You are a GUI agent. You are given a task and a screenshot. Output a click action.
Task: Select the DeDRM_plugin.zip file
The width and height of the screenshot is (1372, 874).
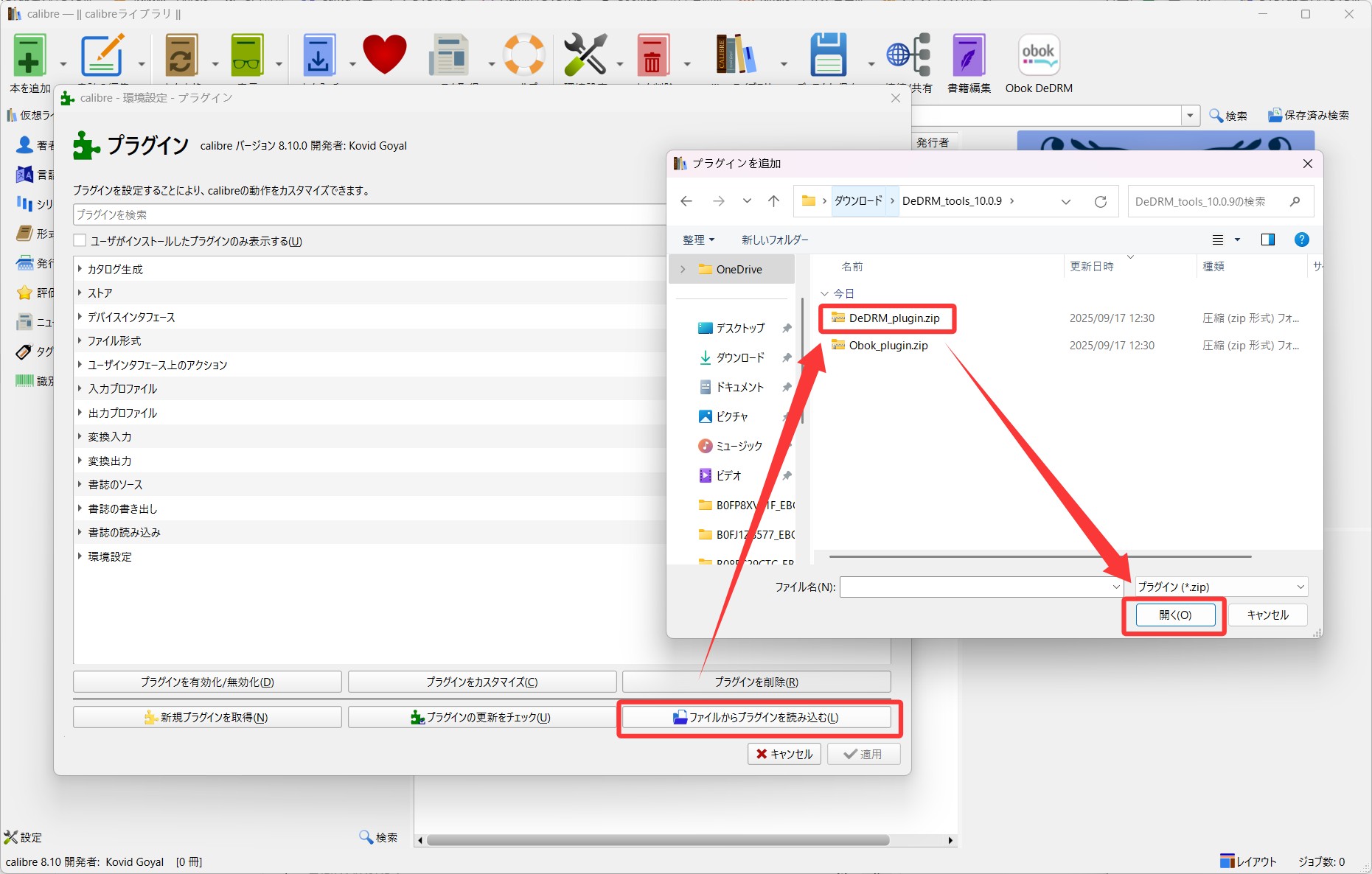(894, 318)
